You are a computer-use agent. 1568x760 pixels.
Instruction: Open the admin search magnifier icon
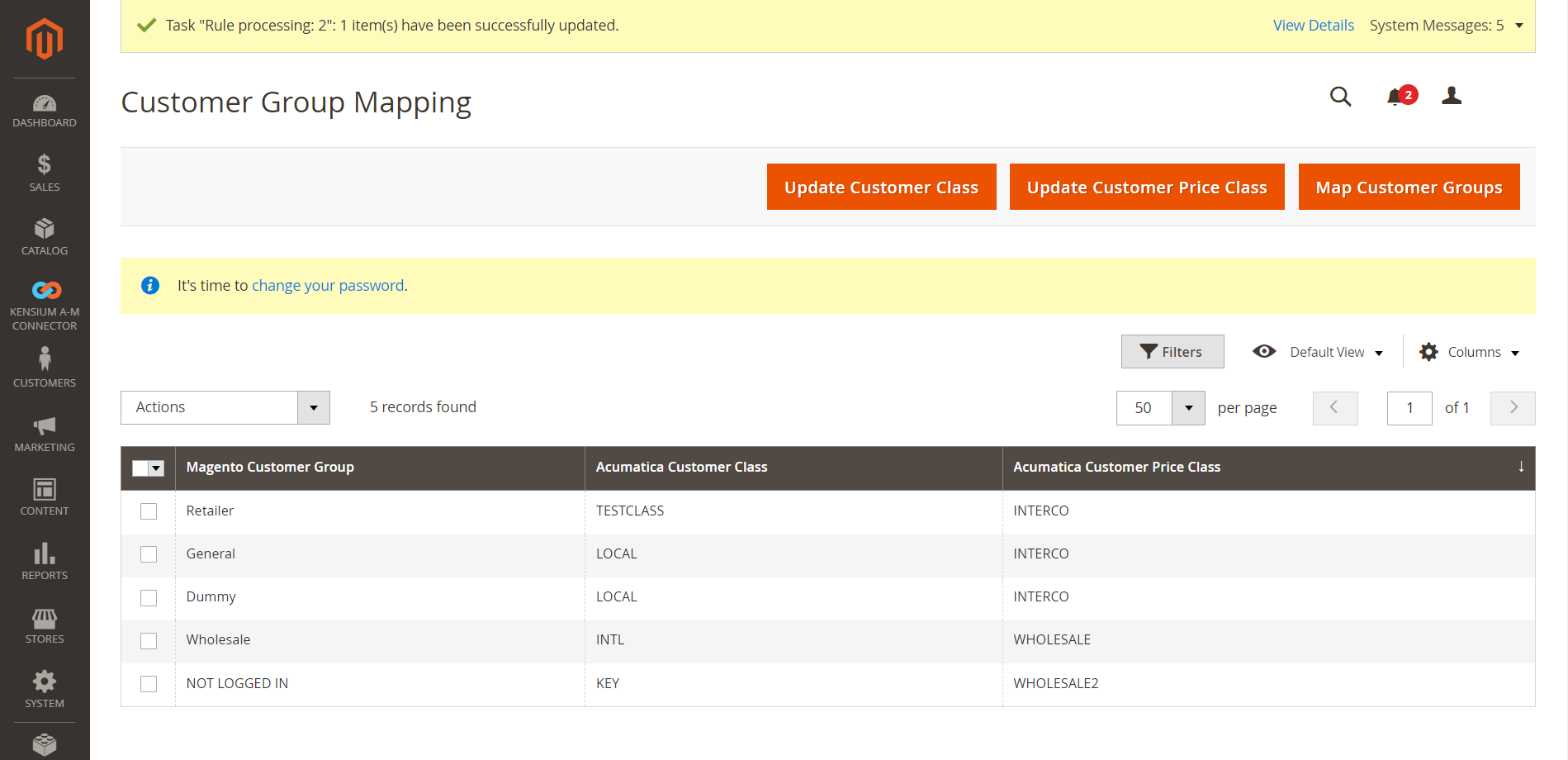pyautogui.click(x=1340, y=97)
